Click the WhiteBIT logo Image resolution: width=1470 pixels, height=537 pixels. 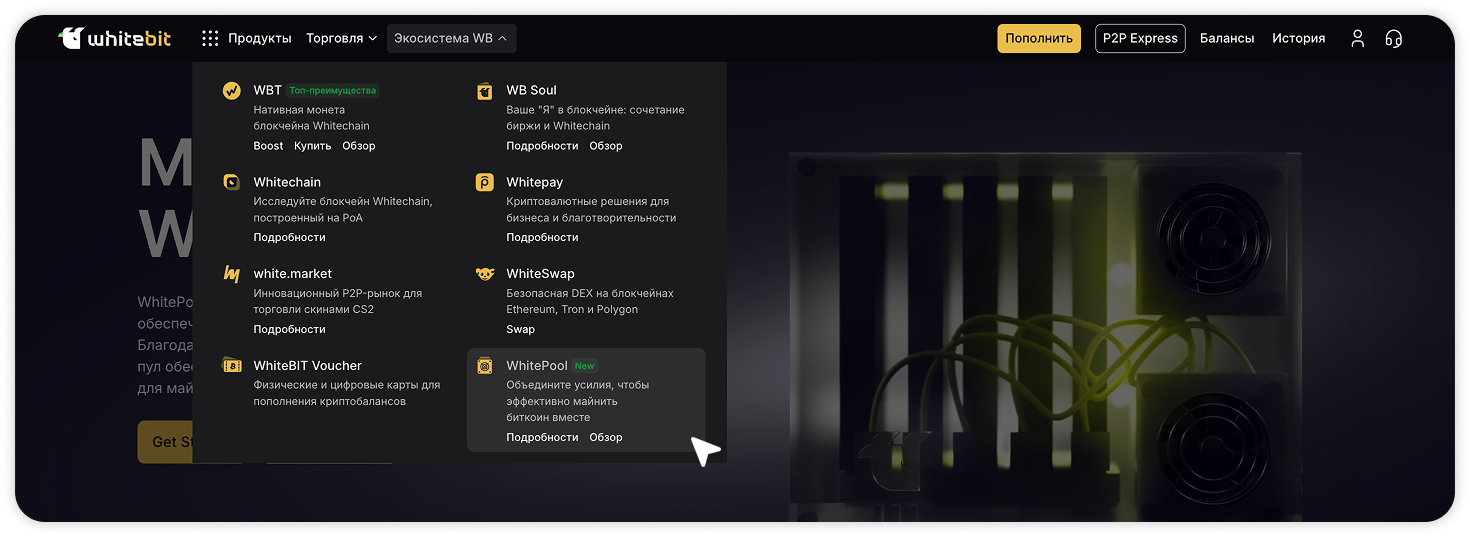click(x=114, y=39)
